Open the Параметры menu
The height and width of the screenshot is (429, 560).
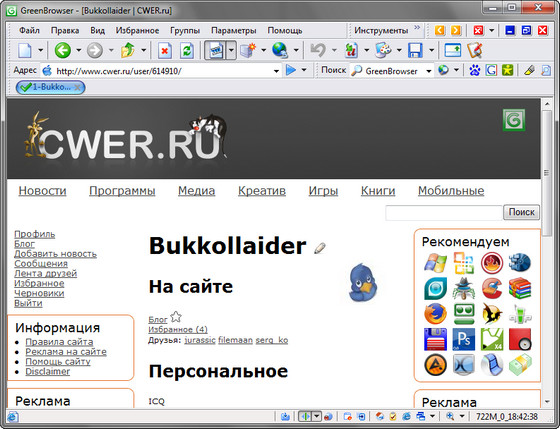[234, 30]
